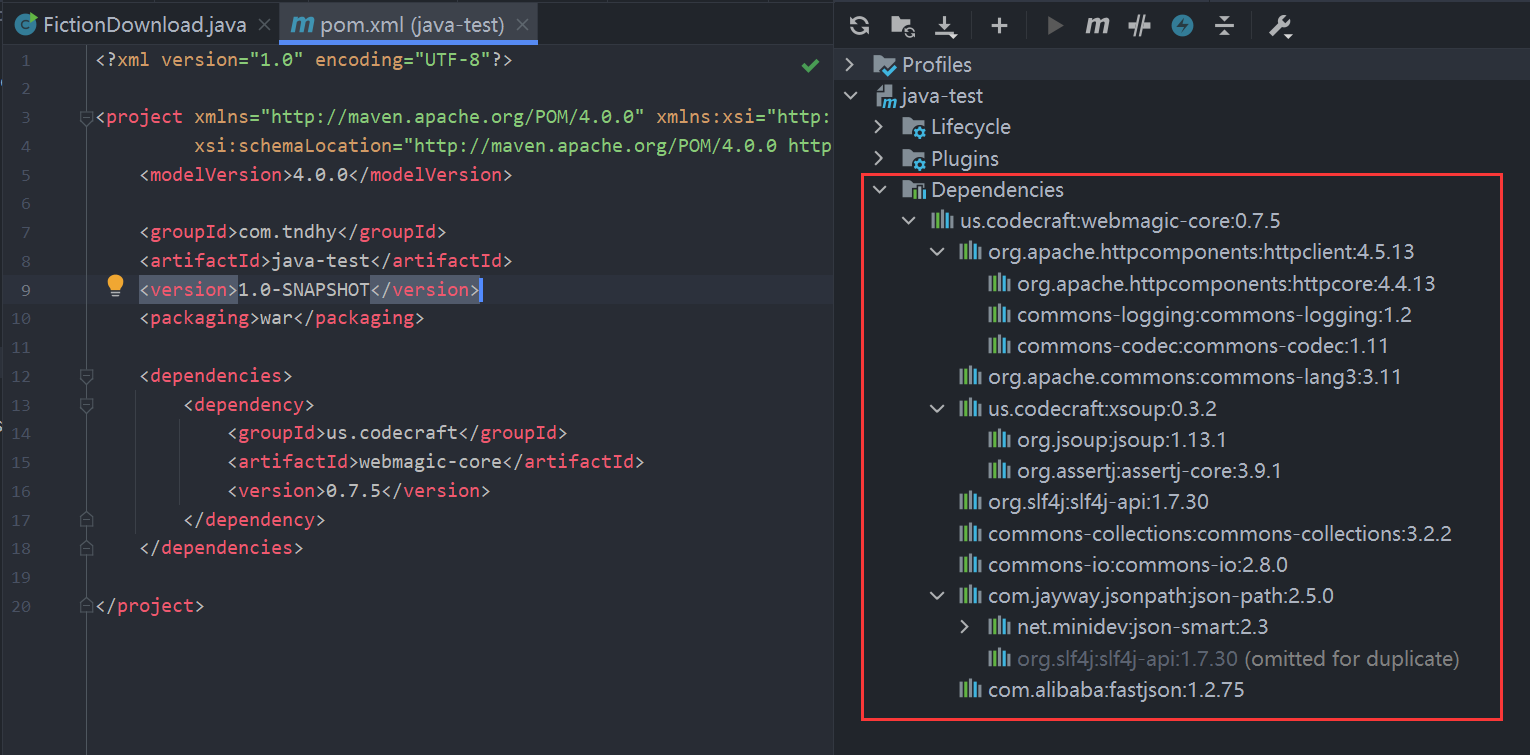The image size is (1530, 755).
Task: Close the pom.xml editor tab
Action: [520, 25]
